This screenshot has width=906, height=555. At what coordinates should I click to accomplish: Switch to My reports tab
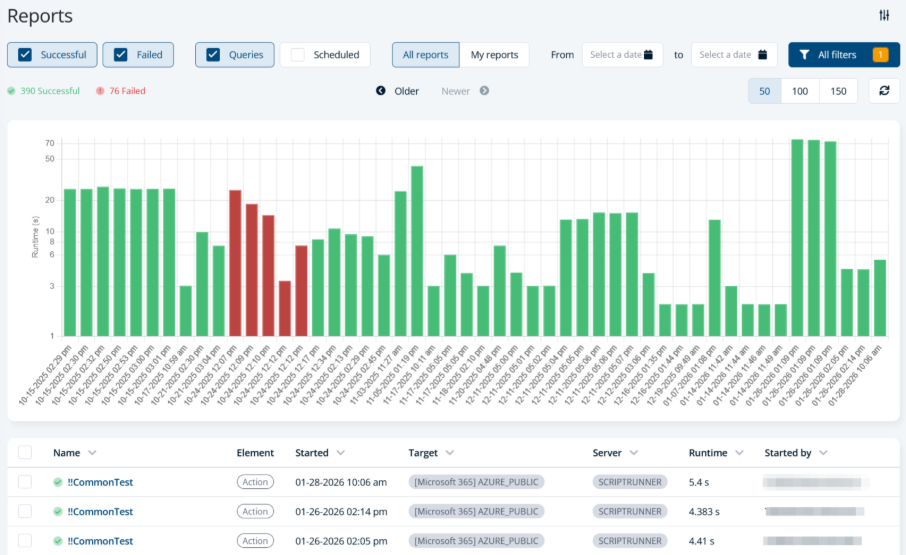(x=495, y=55)
